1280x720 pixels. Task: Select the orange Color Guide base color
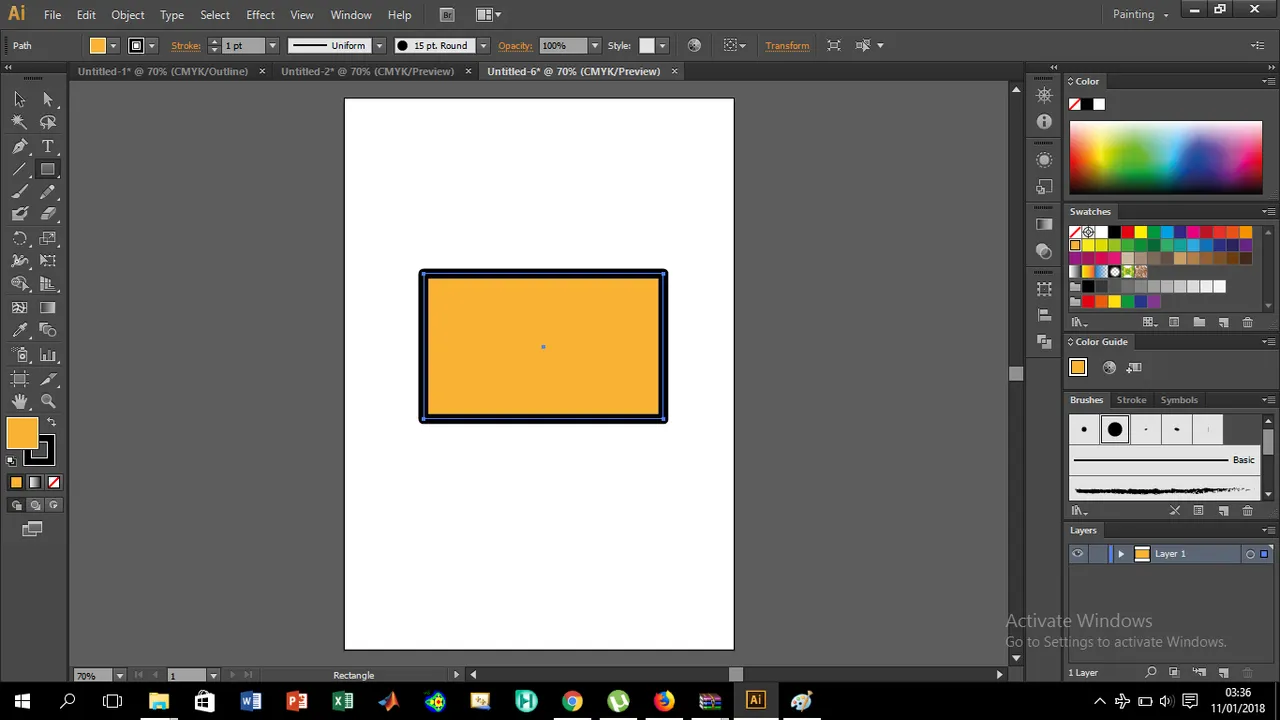(1078, 368)
